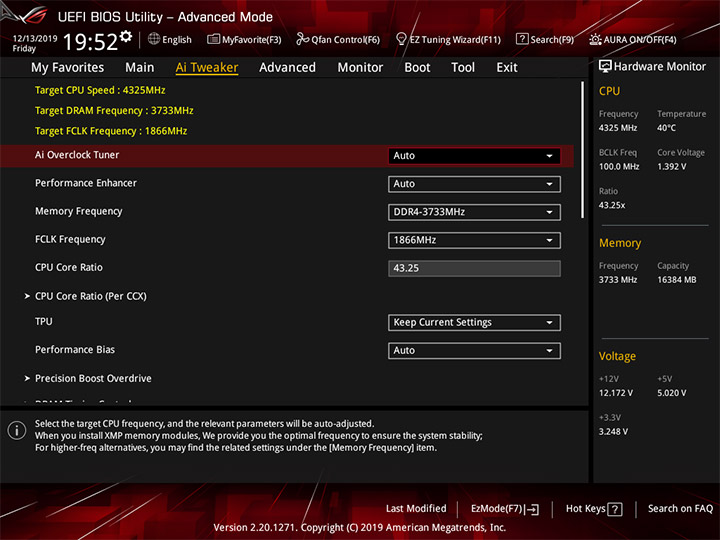Click the Ratio 43.25x value
Viewport: 720px width, 540px height.
coord(612,205)
